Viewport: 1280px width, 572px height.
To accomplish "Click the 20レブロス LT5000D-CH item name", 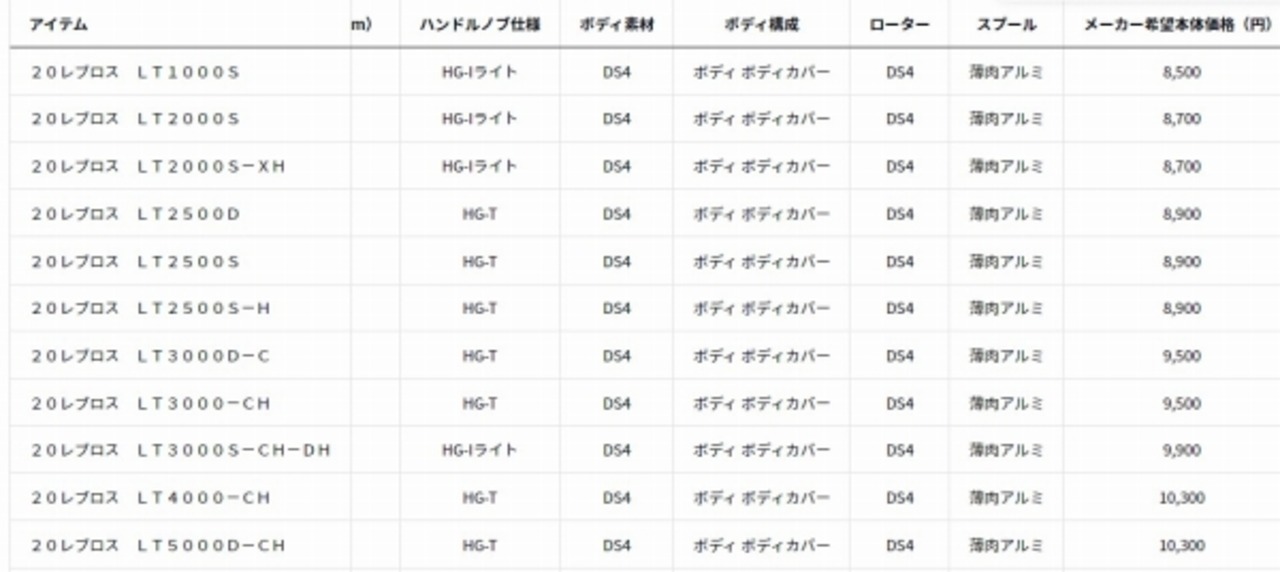I will (x=158, y=546).
